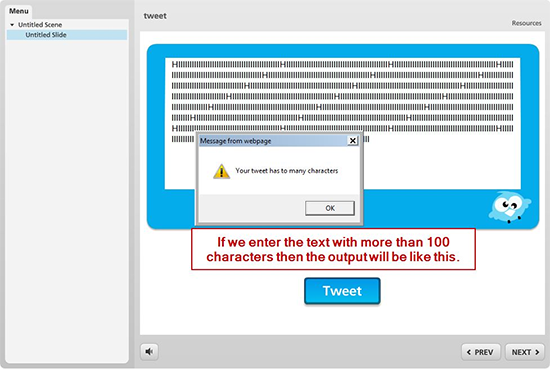Viewport: 550px width, 369px height.
Task: Close the Message from webpage dialog
Action: pos(353,141)
